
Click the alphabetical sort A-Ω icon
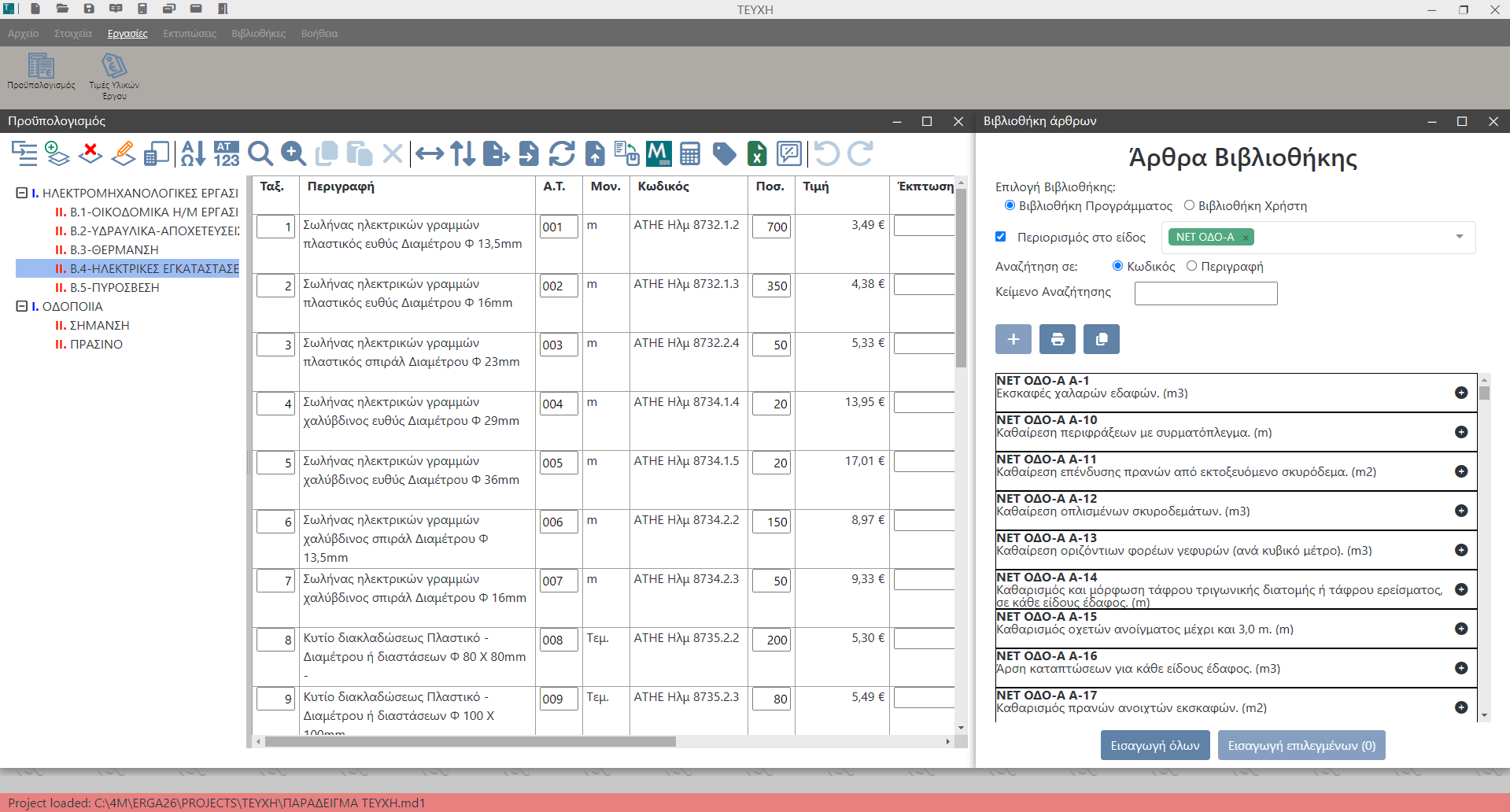pos(193,153)
